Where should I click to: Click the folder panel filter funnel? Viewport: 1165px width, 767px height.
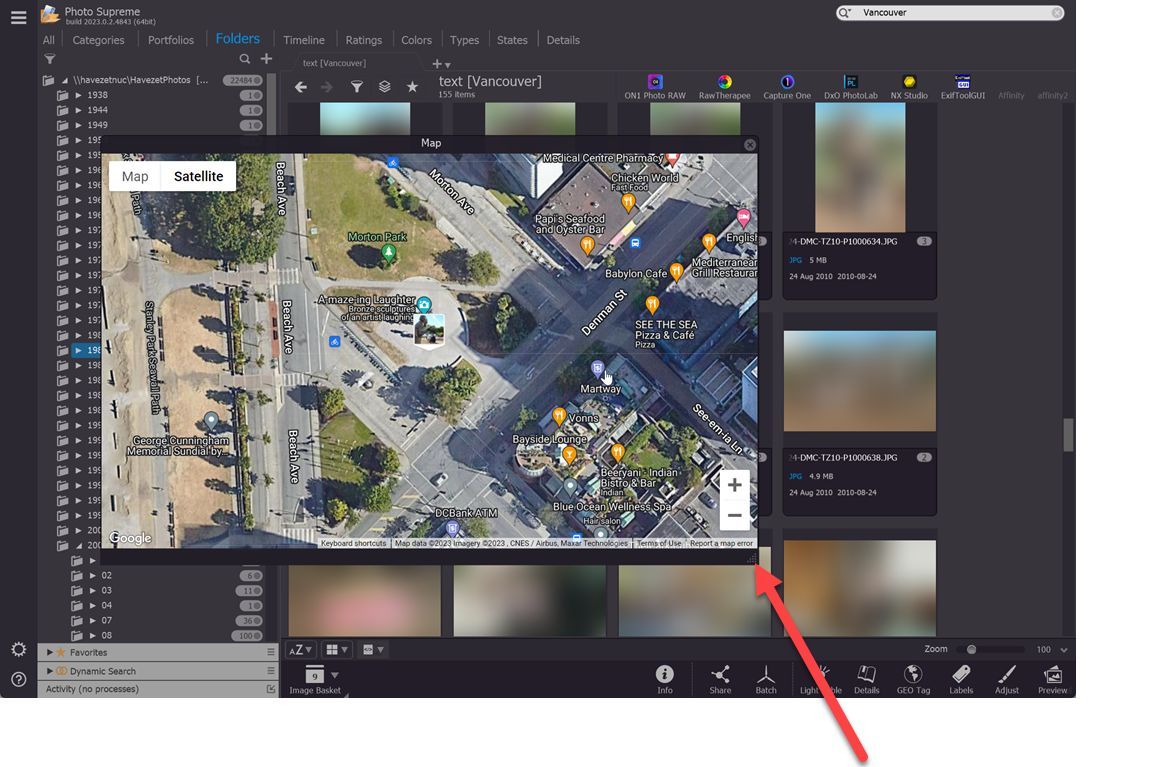click(x=50, y=59)
